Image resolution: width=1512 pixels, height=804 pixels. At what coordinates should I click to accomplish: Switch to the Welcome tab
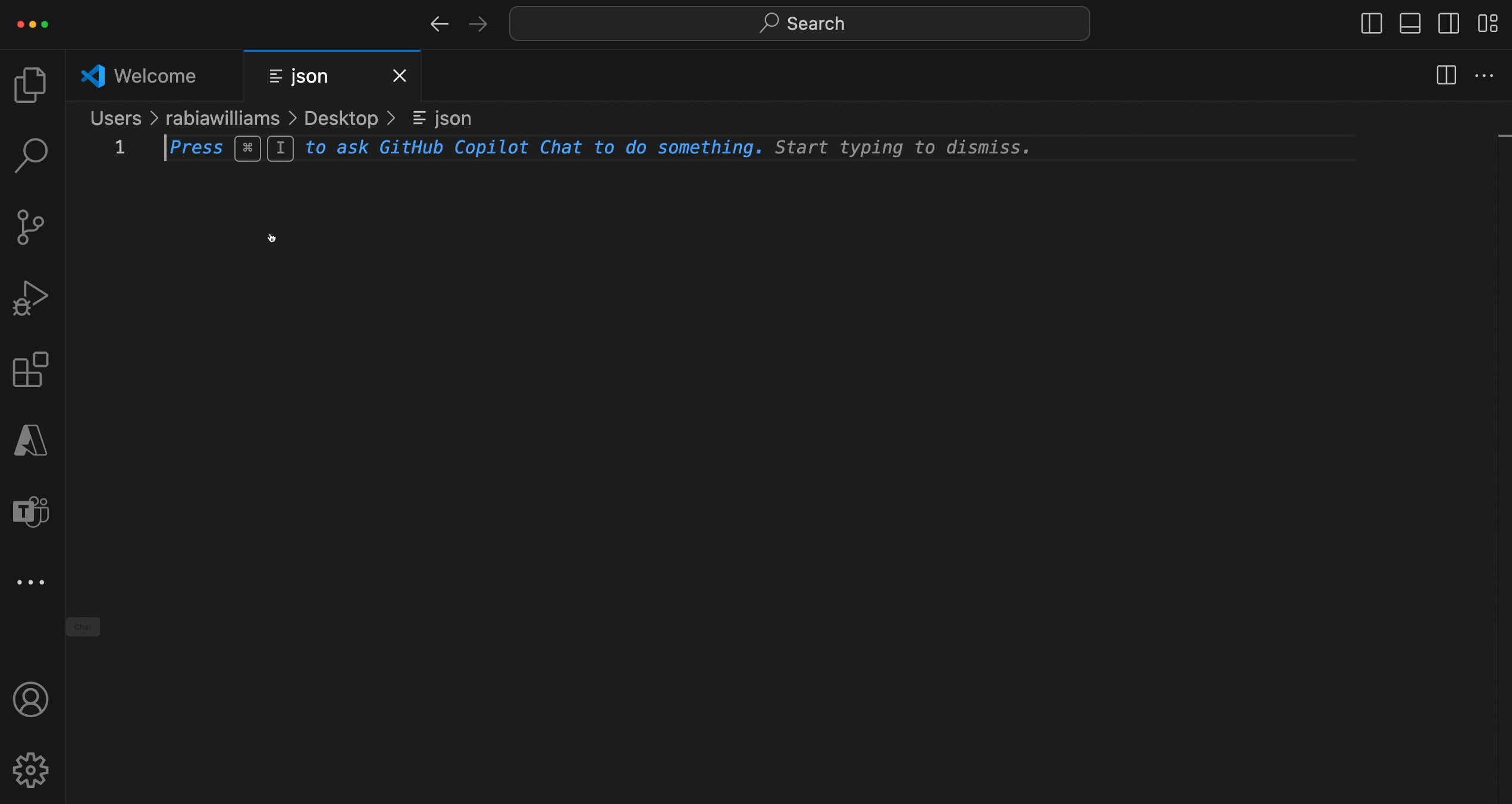(x=155, y=76)
